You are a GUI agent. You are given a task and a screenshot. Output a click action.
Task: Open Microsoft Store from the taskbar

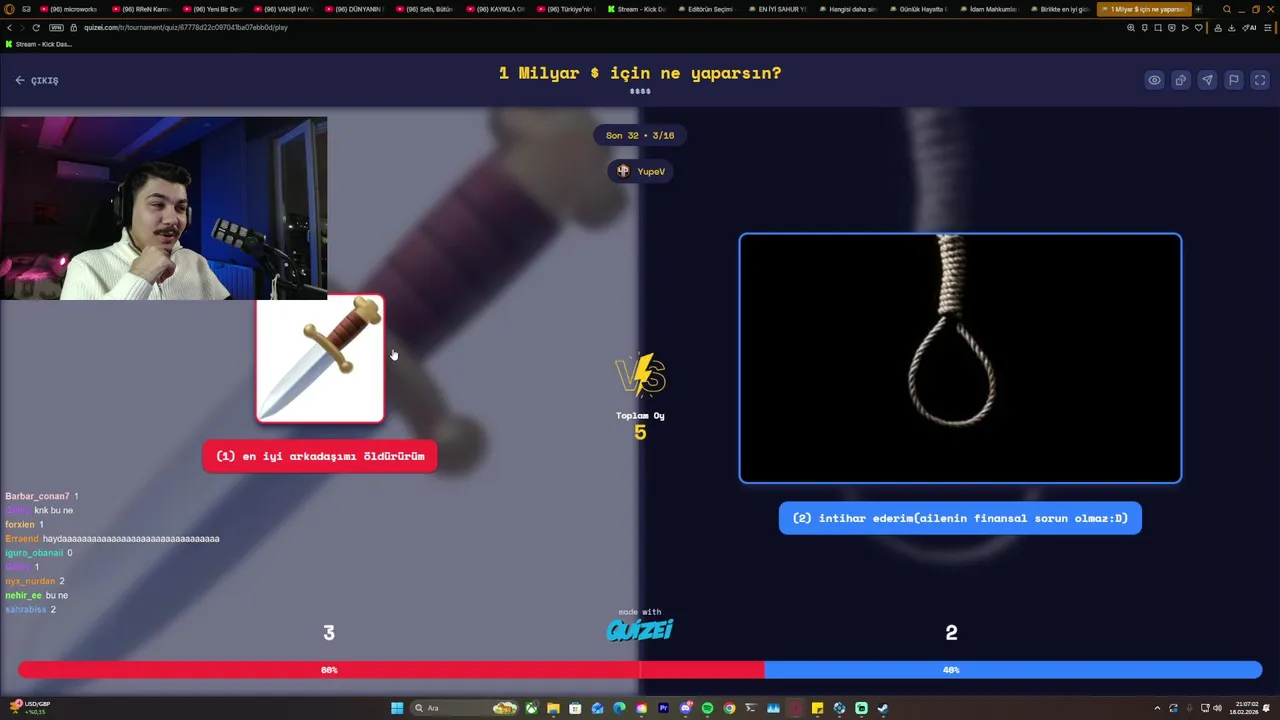(x=575, y=708)
